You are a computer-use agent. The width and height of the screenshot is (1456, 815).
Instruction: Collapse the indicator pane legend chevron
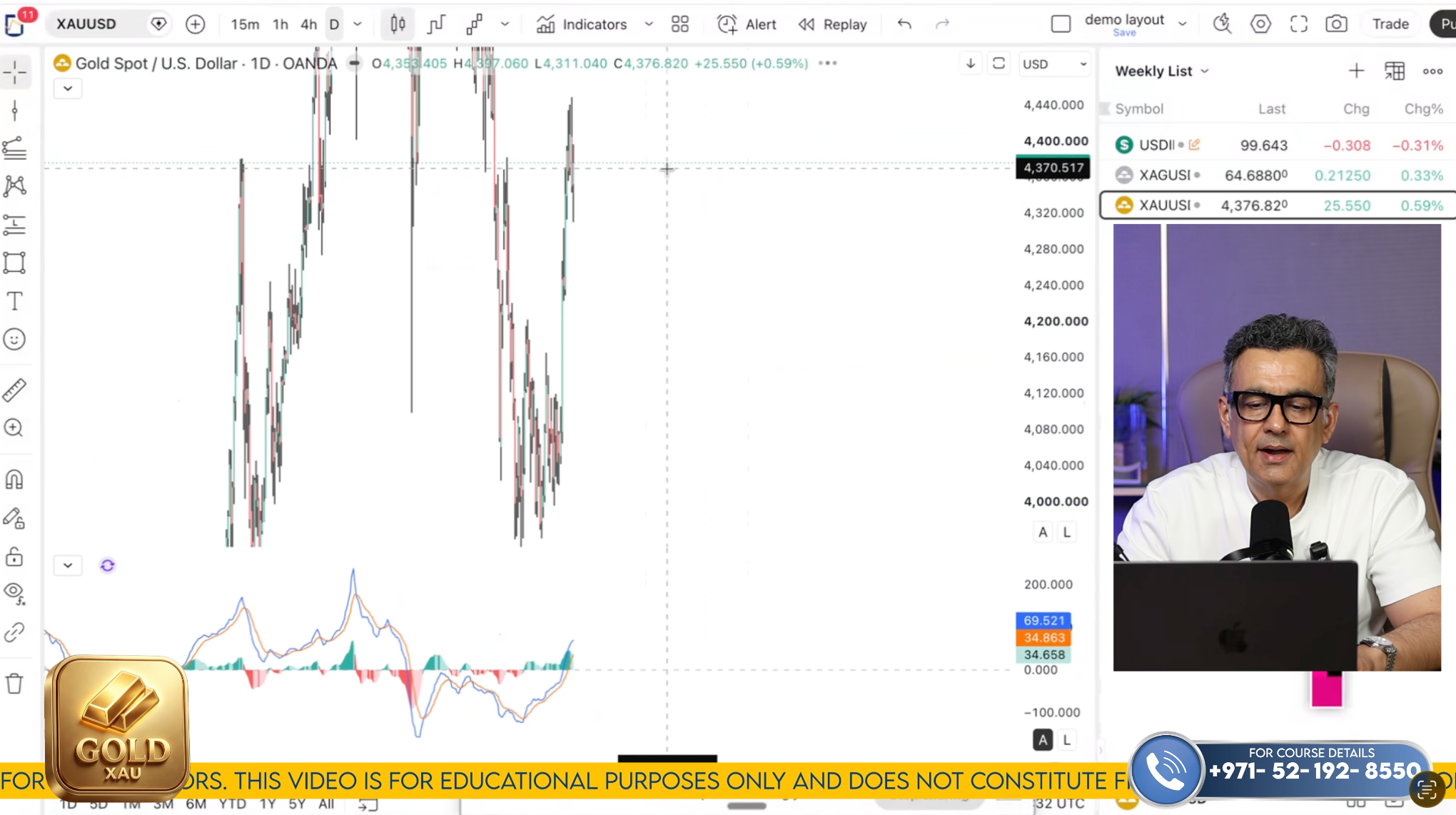click(x=68, y=565)
